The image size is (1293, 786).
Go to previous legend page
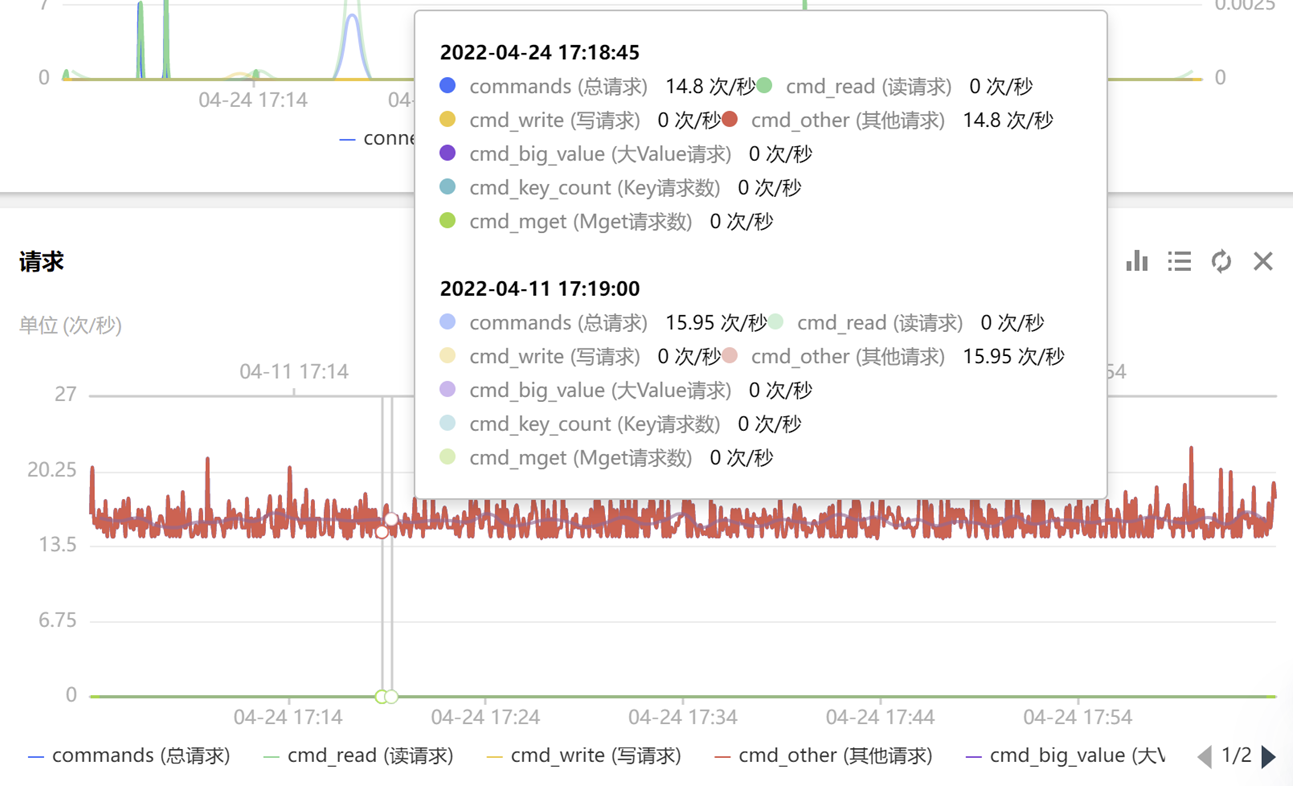coord(1204,756)
